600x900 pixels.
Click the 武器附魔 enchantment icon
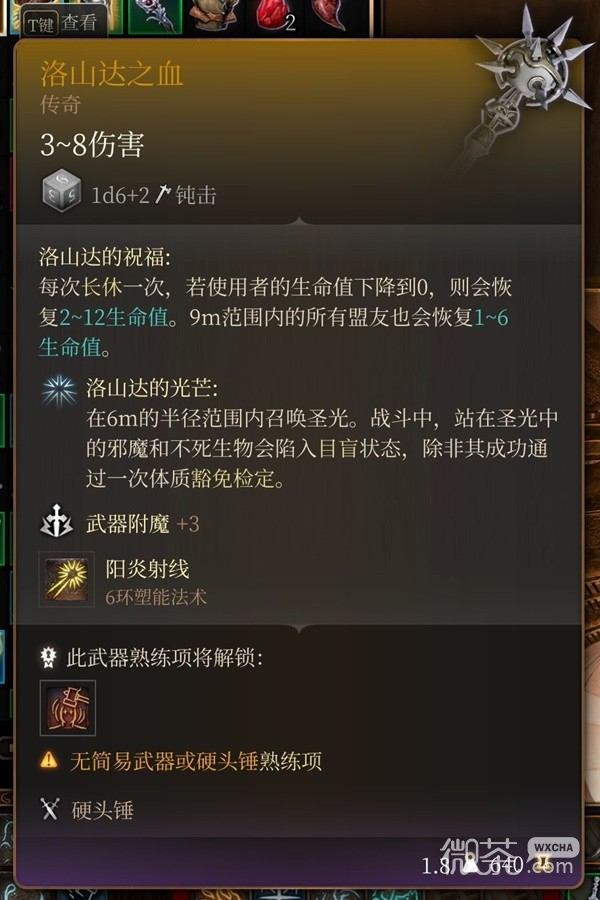click(56, 522)
